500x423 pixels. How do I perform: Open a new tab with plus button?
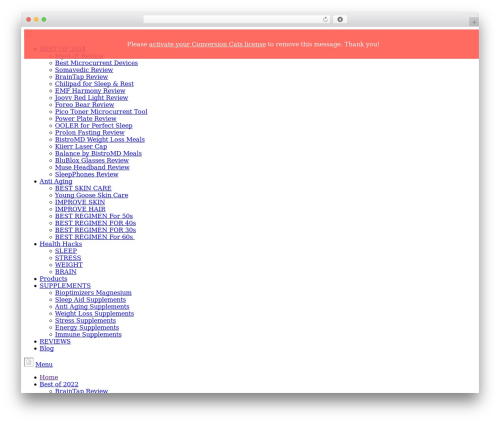[474, 22]
